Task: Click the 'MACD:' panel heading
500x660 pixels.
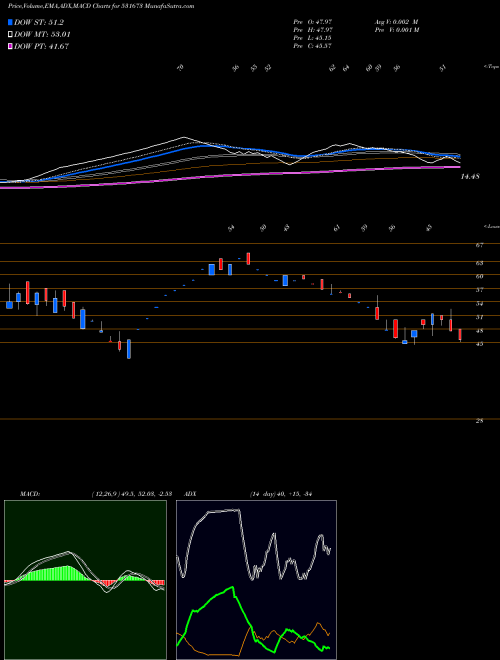Action: click(29, 494)
